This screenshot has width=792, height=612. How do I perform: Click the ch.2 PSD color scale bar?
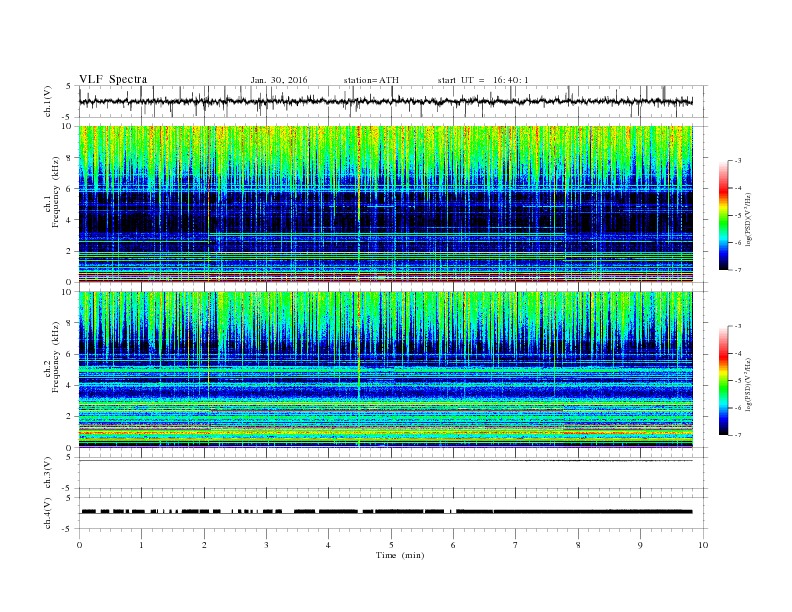click(723, 380)
